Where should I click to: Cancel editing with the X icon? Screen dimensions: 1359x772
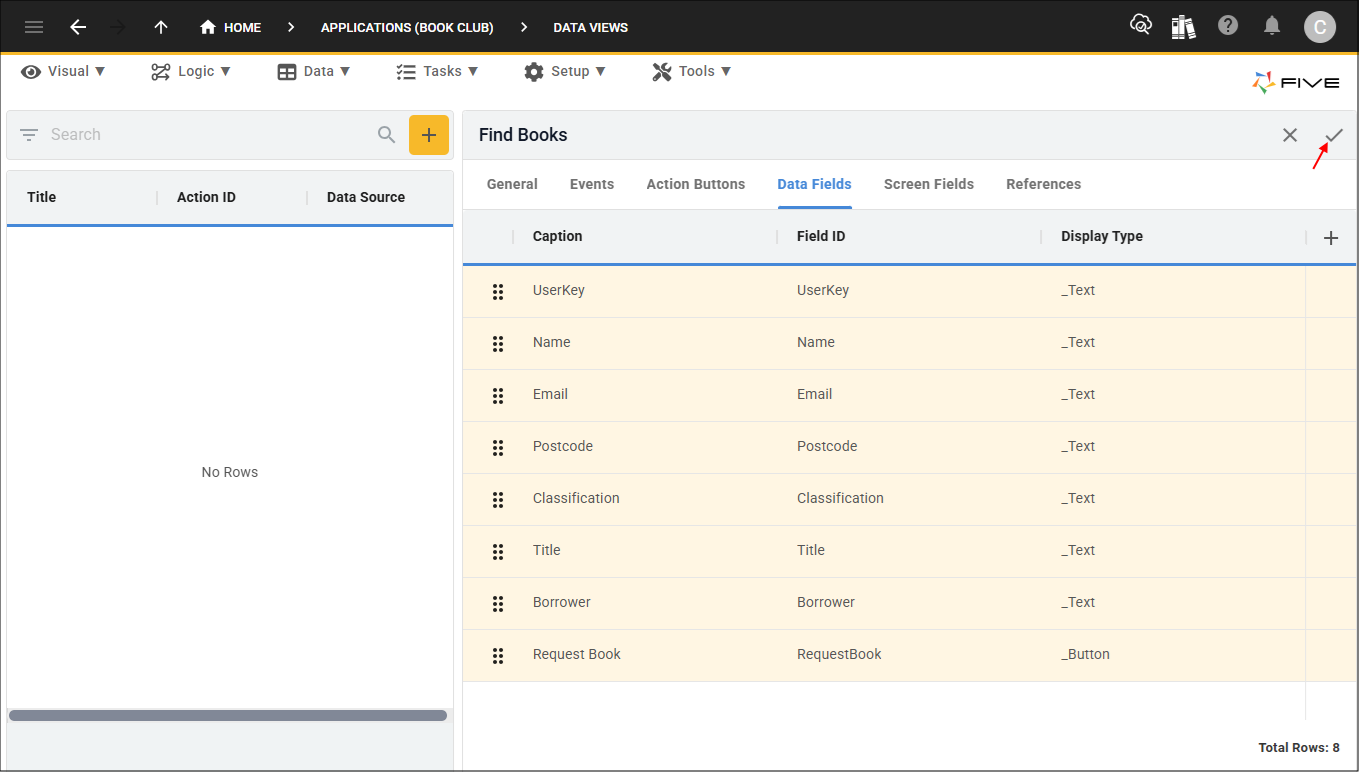pos(1290,135)
